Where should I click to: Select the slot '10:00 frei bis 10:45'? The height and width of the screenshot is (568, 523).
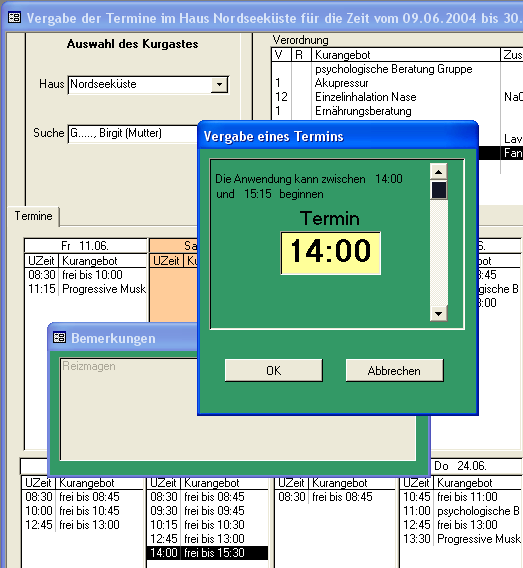coord(83,511)
